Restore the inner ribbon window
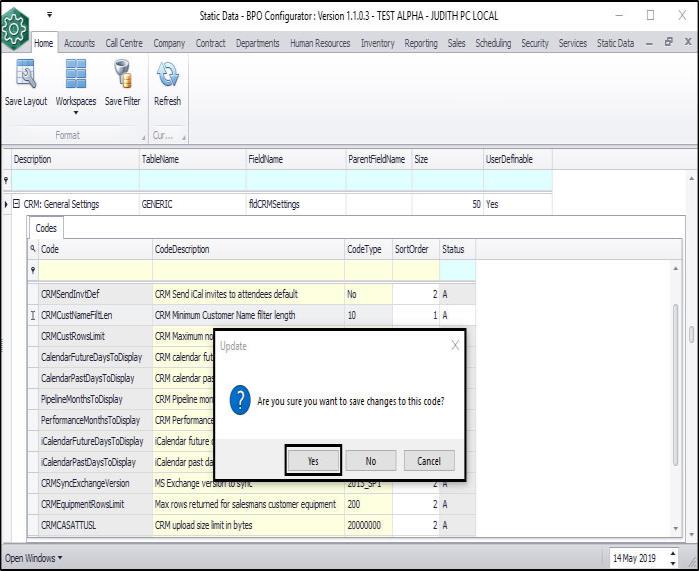699x571 pixels. pos(668,42)
